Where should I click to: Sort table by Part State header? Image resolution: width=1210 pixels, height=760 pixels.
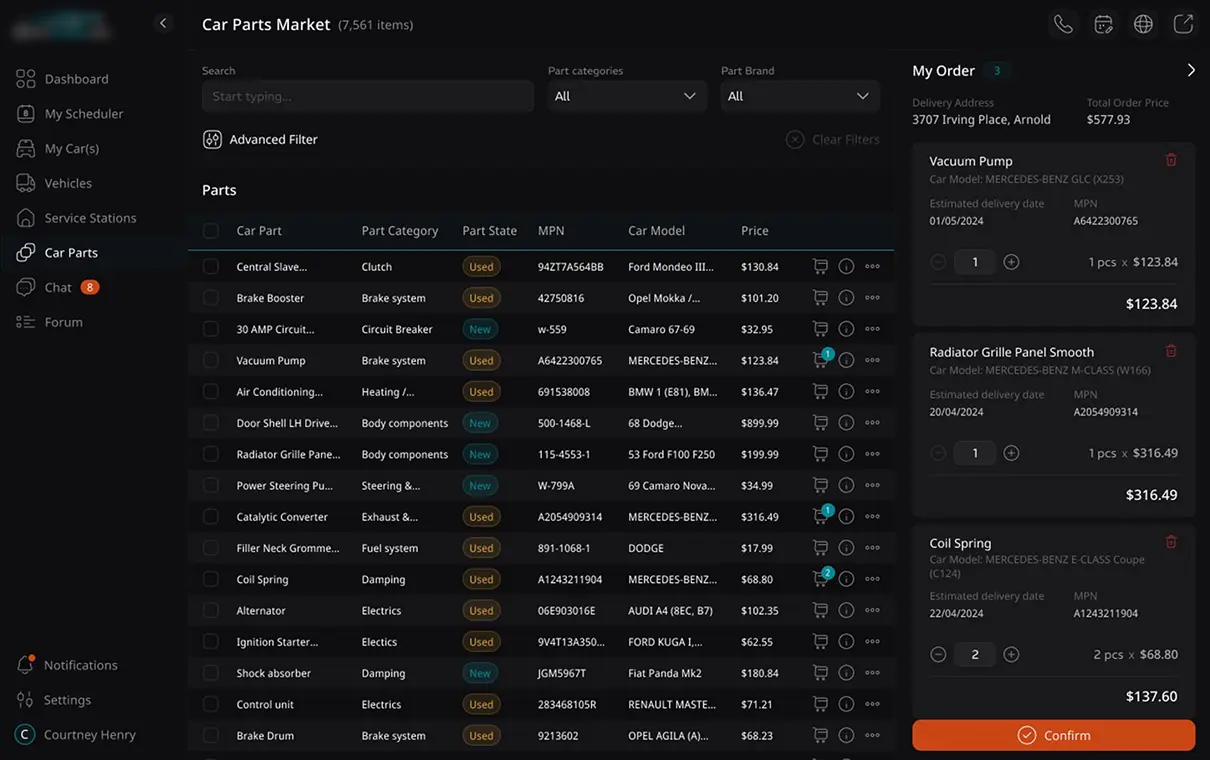[489, 231]
